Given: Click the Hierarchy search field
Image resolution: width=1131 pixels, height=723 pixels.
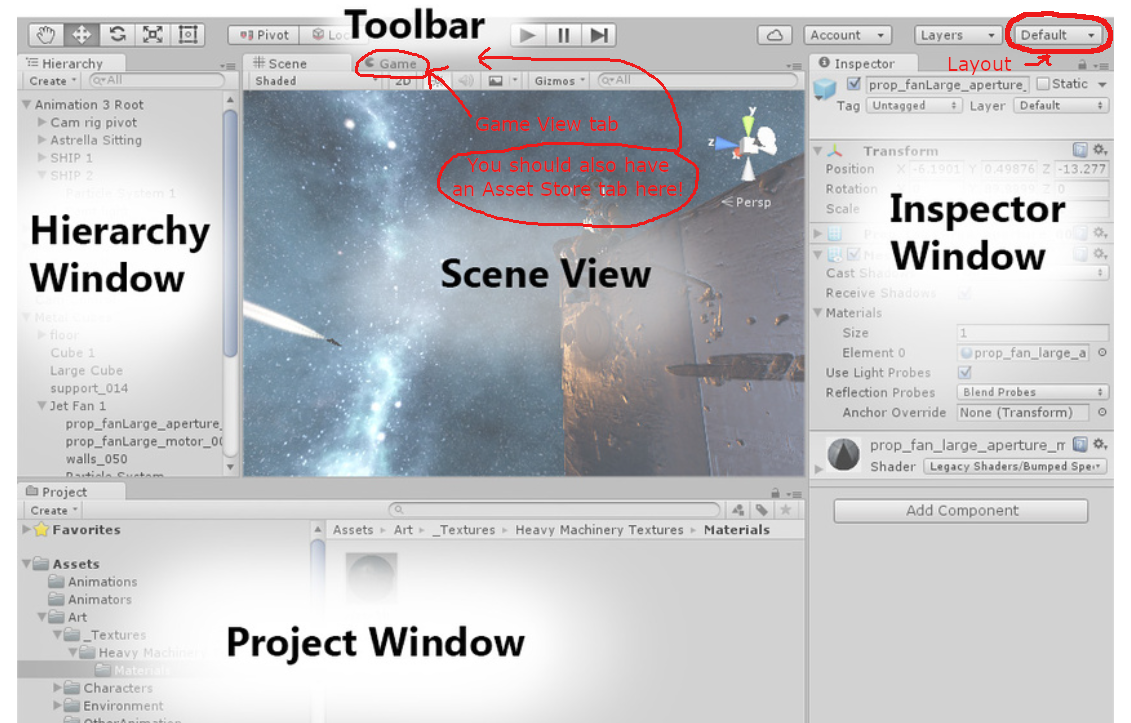Looking at the screenshot, I should click(157, 80).
